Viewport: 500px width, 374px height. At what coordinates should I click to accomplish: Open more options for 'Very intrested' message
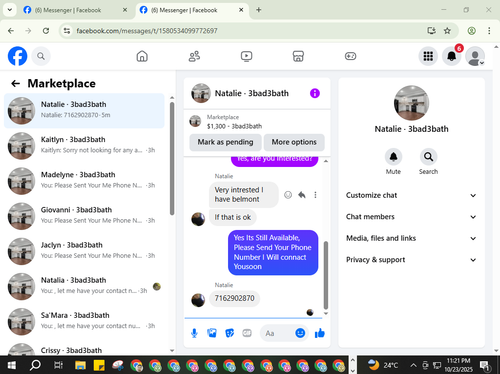[315, 195]
